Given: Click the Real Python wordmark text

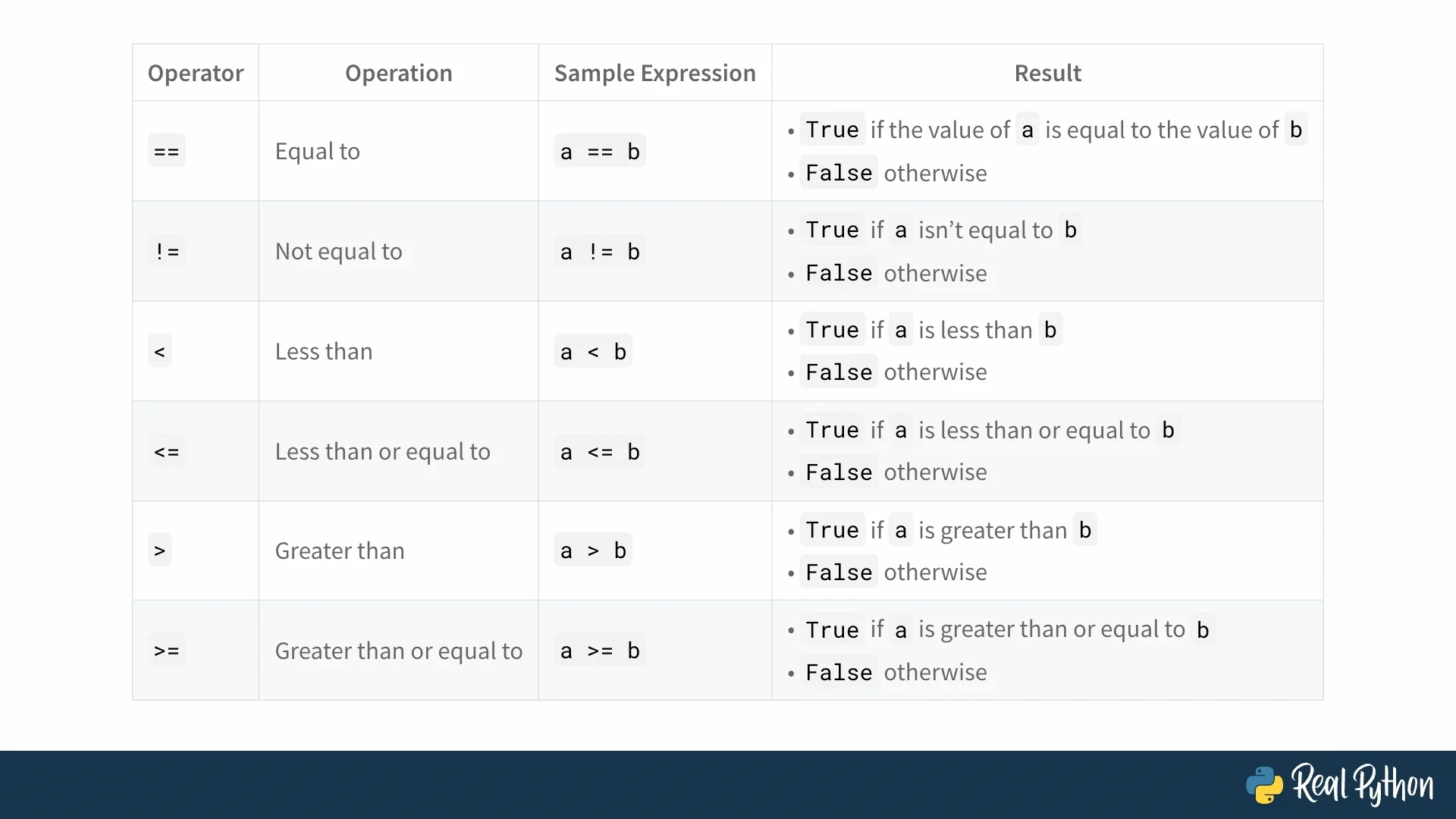Looking at the screenshot, I should pos(1363,784).
